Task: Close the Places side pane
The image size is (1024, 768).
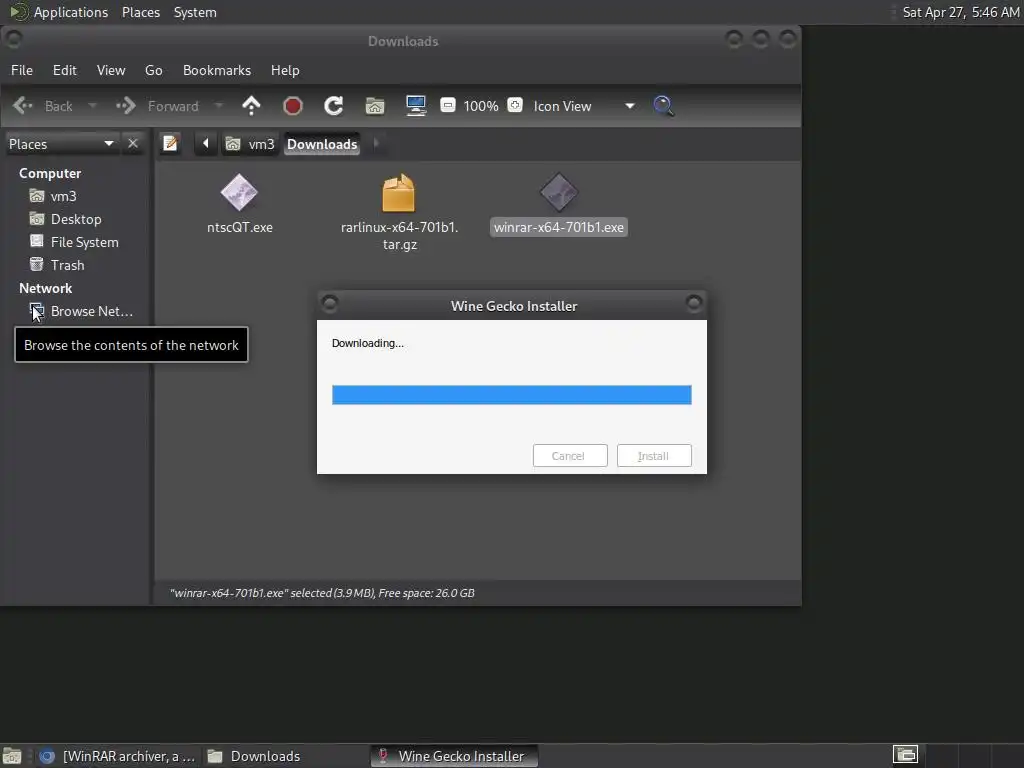Action: coord(133,144)
